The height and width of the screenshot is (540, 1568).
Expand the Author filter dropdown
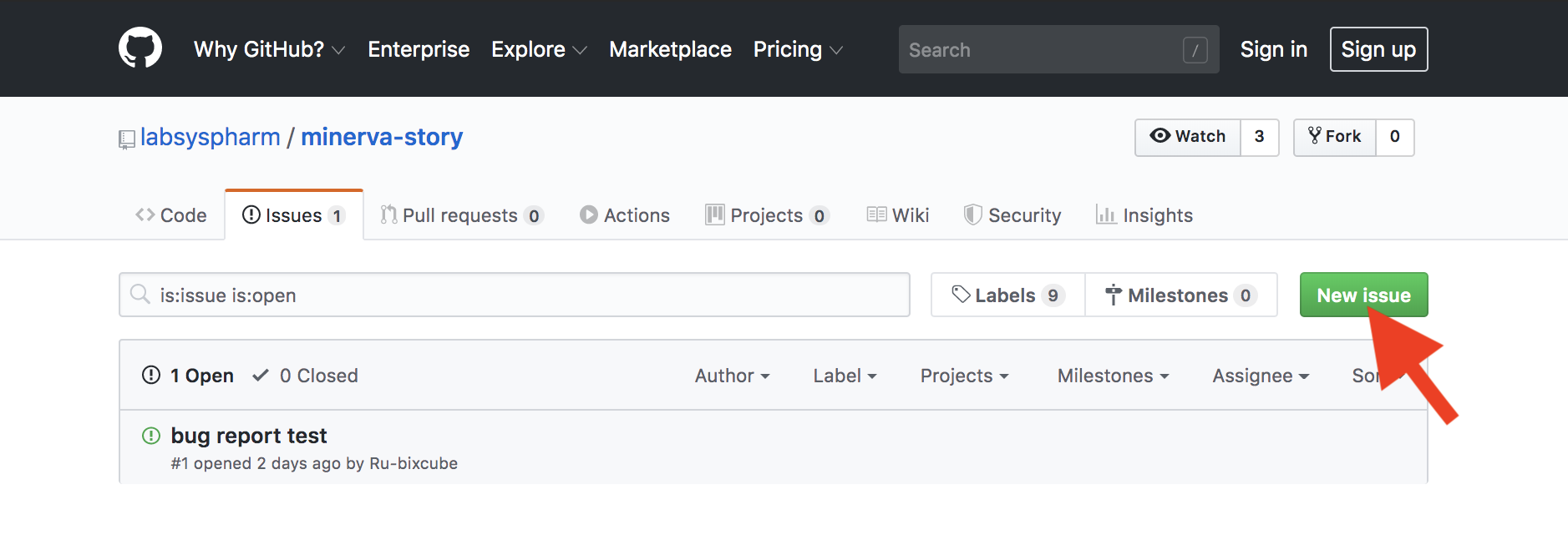[732, 376]
